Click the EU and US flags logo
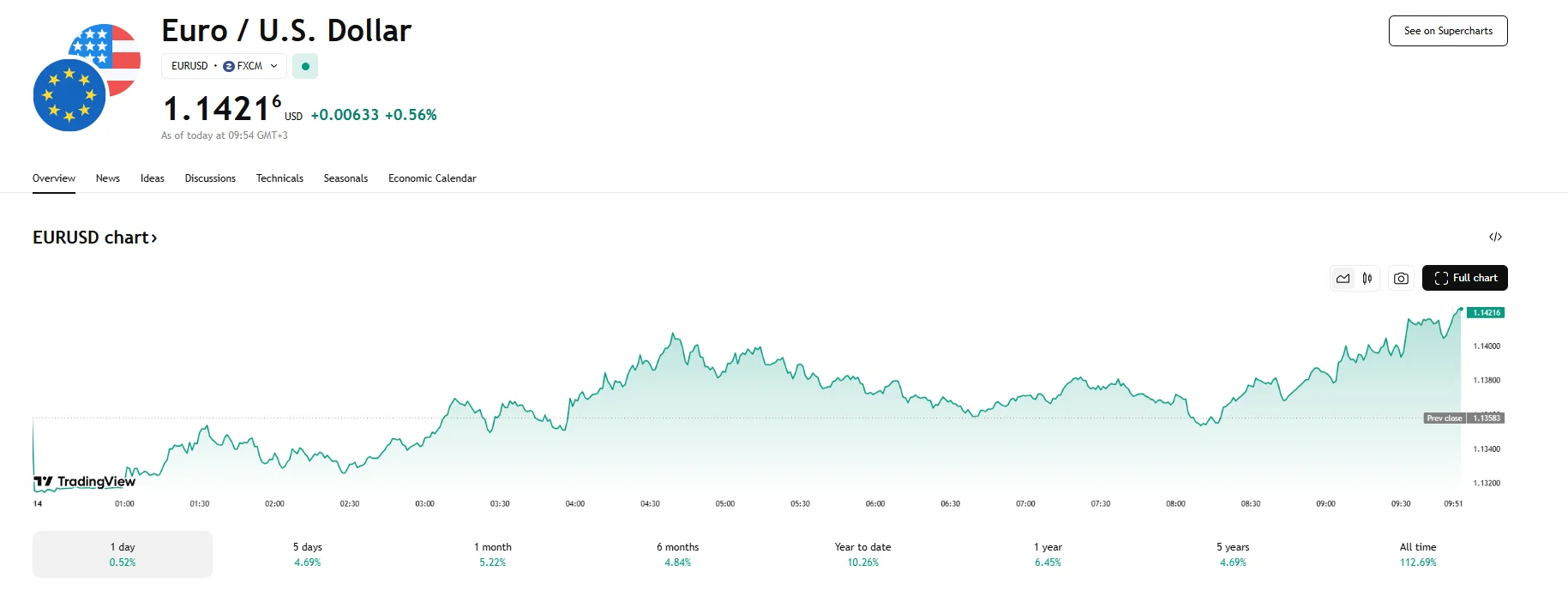 (x=87, y=78)
